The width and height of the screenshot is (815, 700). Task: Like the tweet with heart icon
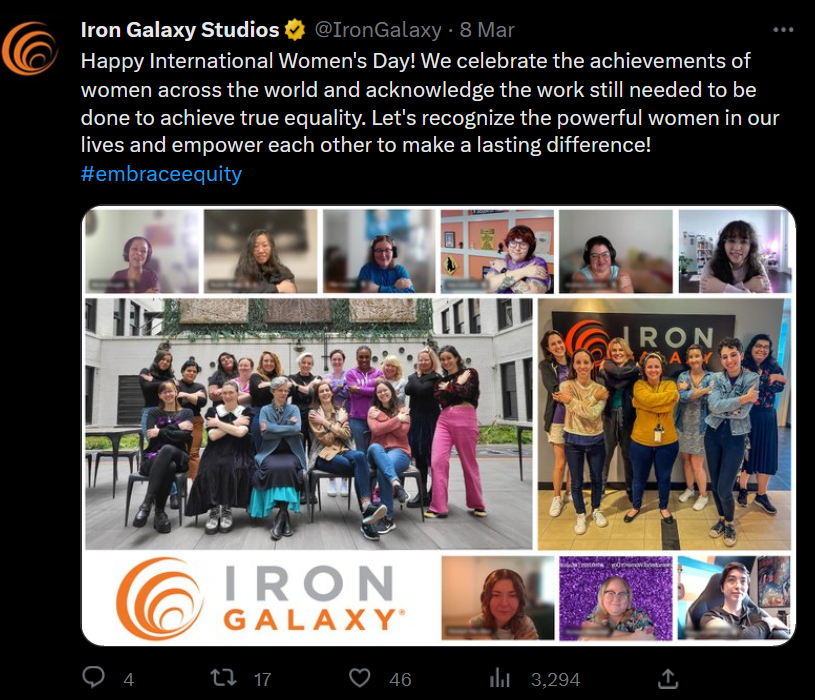click(x=360, y=678)
